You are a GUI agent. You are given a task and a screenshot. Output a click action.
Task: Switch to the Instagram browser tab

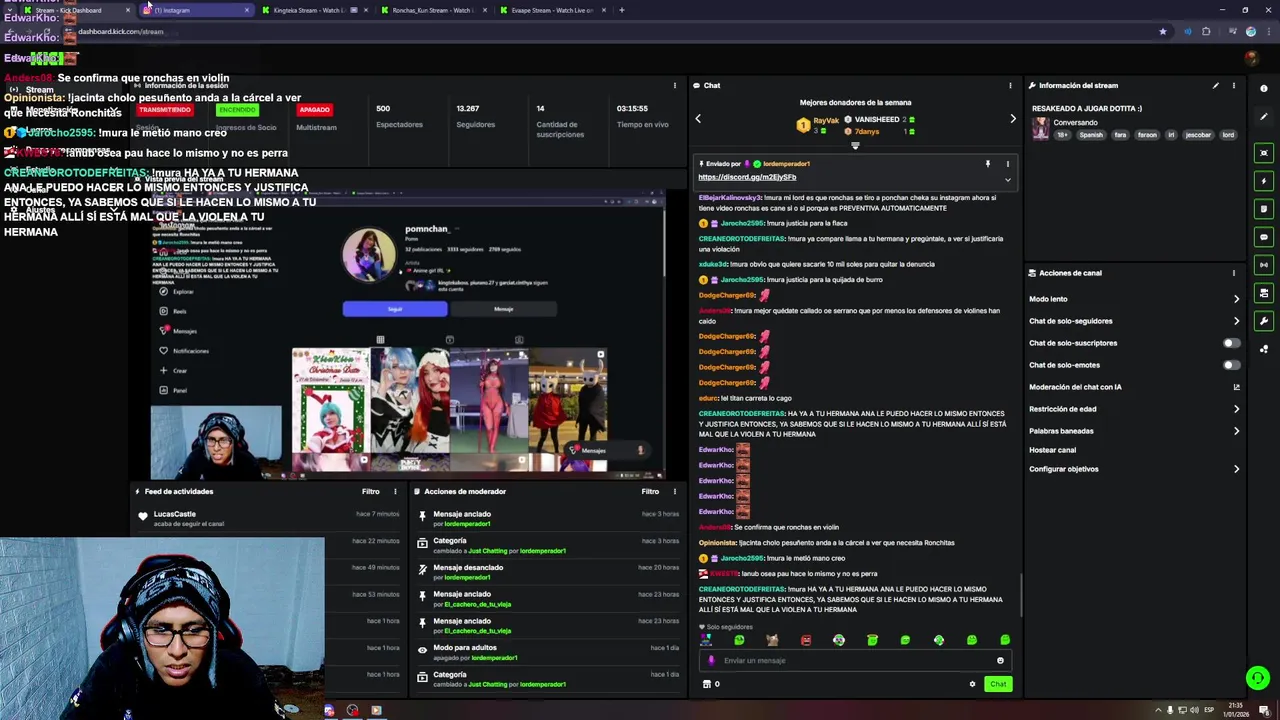196,10
